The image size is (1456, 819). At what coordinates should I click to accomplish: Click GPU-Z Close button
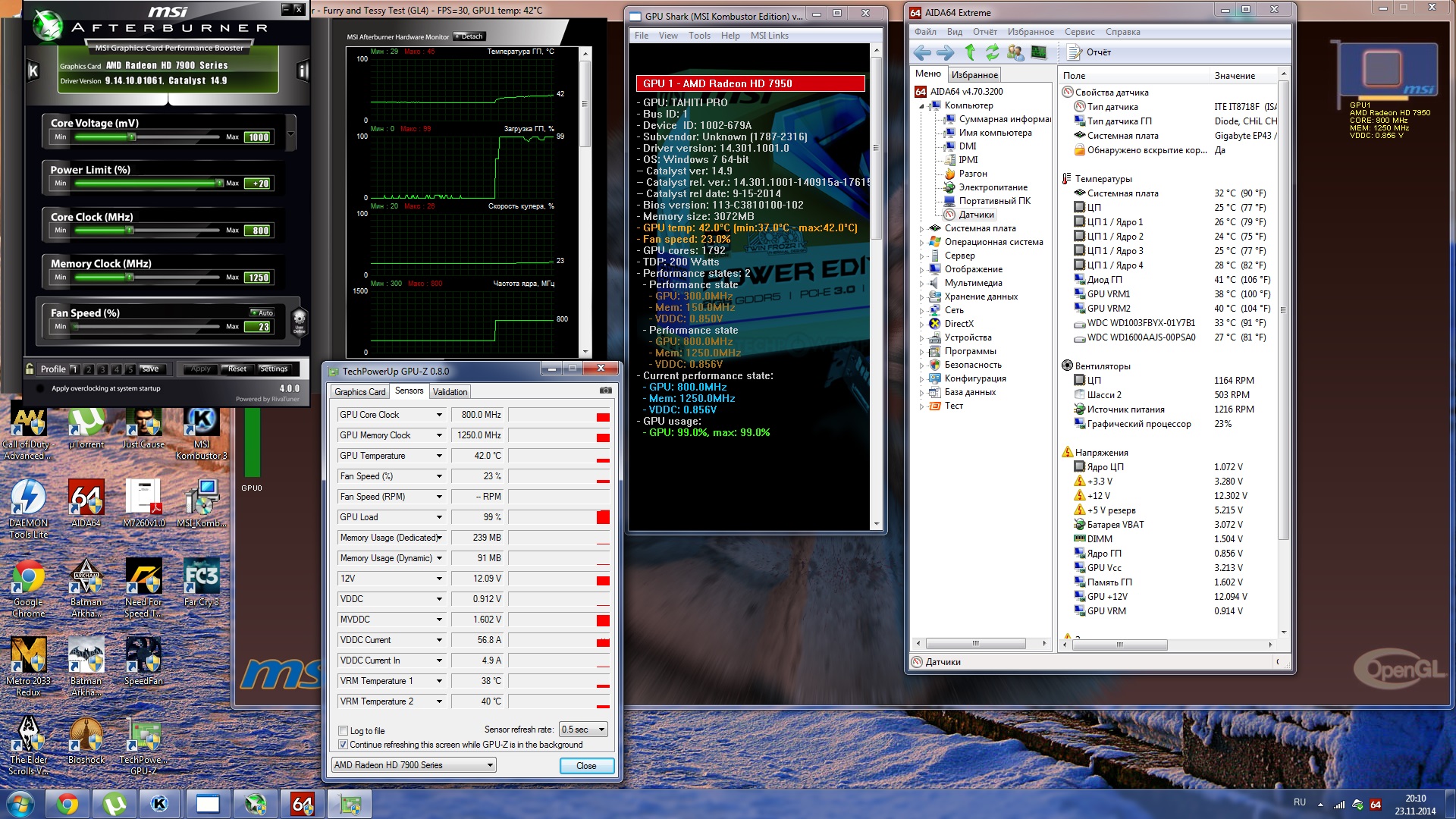pos(586,766)
